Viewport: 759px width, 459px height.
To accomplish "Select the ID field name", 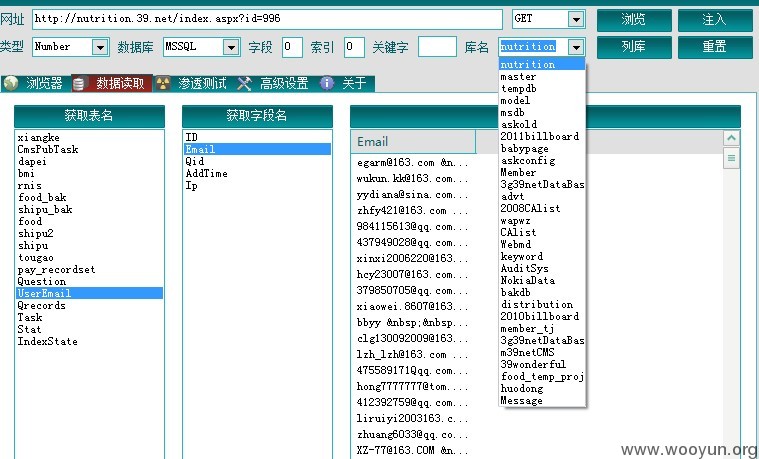I will click(x=257, y=138).
